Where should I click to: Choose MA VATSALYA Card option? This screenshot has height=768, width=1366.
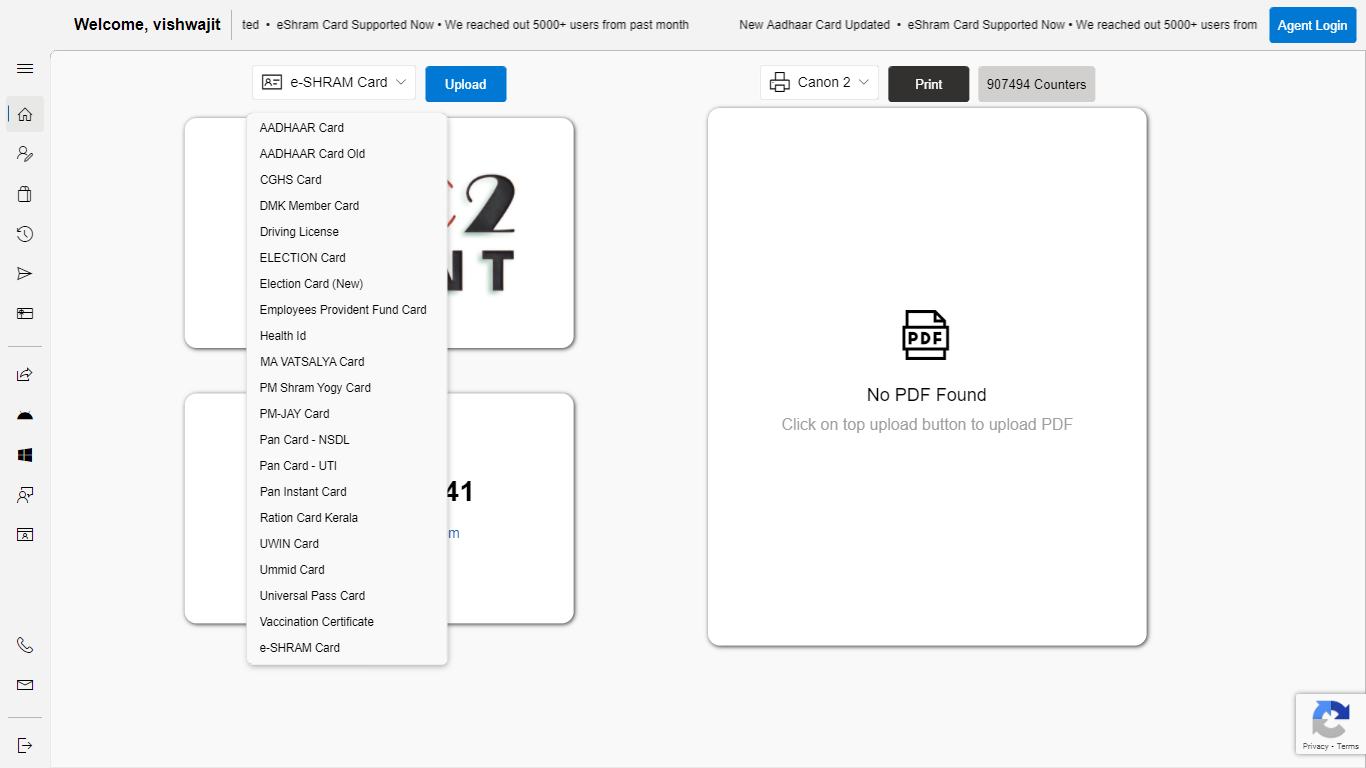(347, 362)
